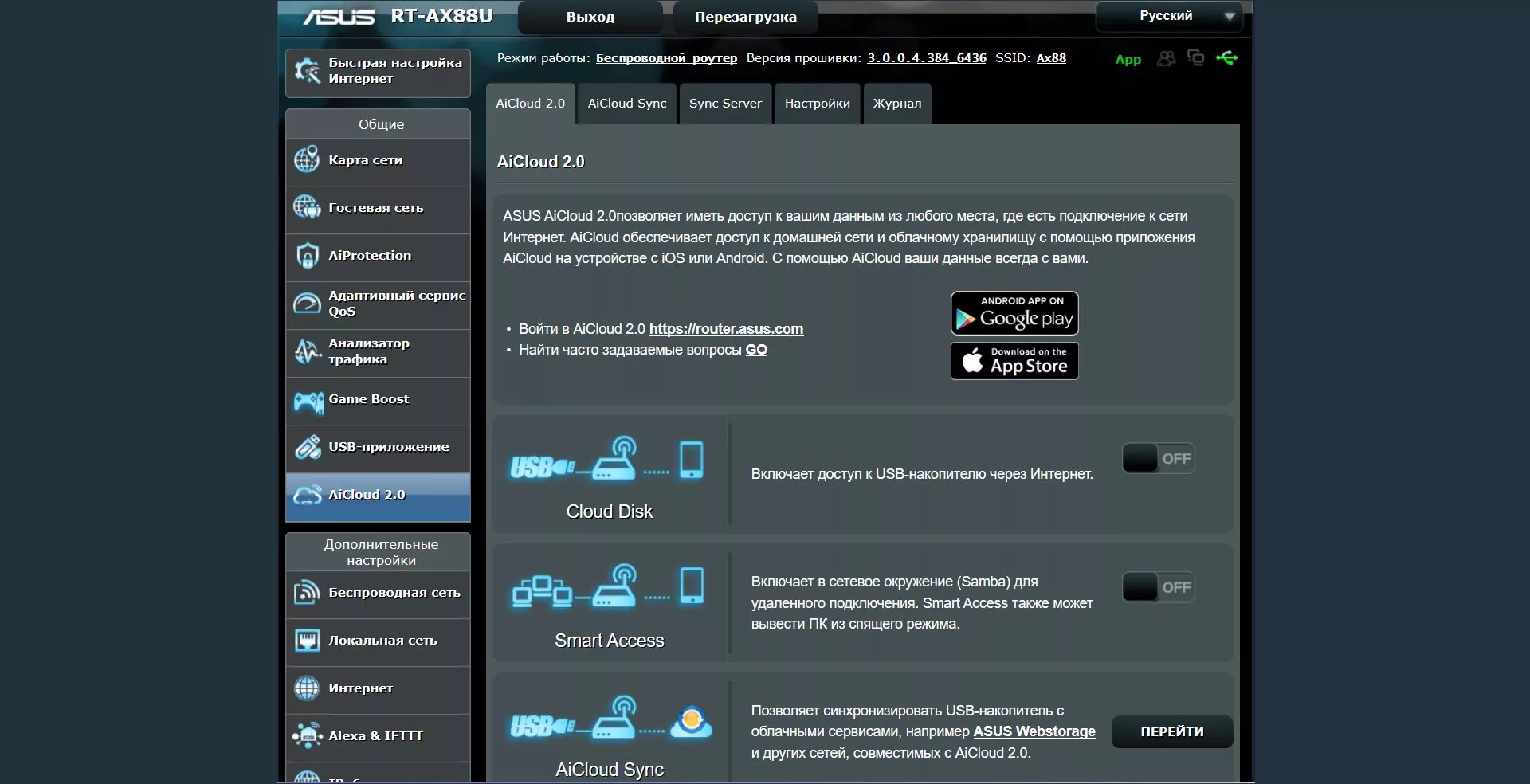The width and height of the screenshot is (1530, 784).
Task: Open the Sync Server tab
Action: click(725, 104)
